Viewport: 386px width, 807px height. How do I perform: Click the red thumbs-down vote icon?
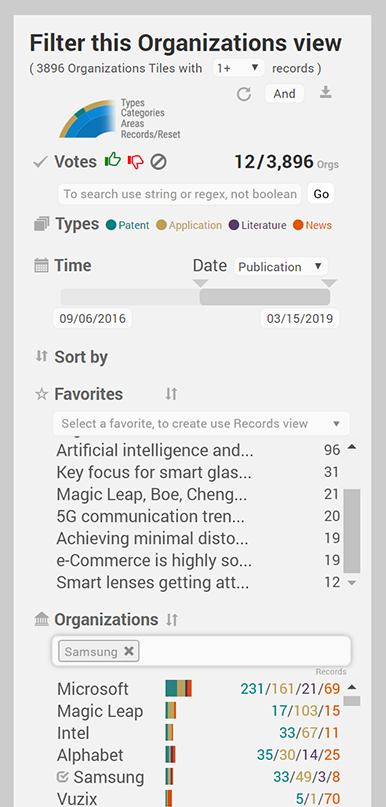[x=135, y=162]
